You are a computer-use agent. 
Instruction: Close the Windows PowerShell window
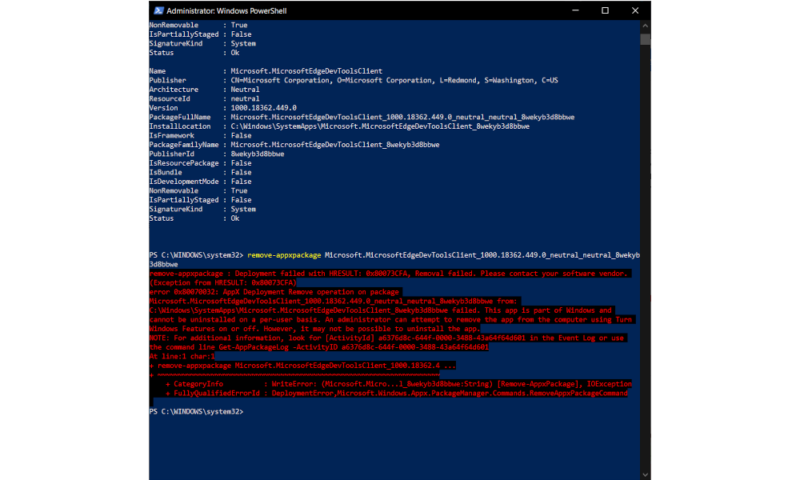635,11
